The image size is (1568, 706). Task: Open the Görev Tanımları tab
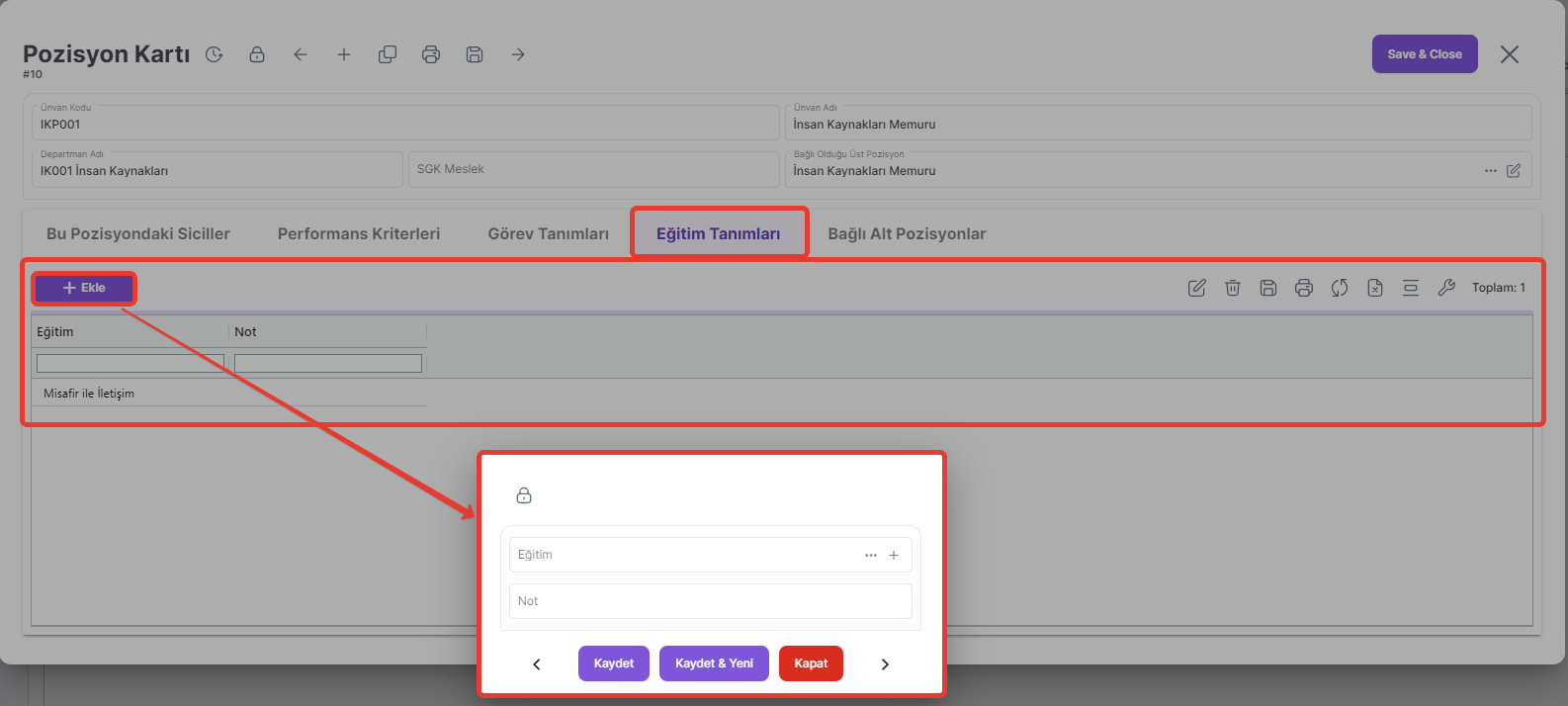[x=548, y=233]
